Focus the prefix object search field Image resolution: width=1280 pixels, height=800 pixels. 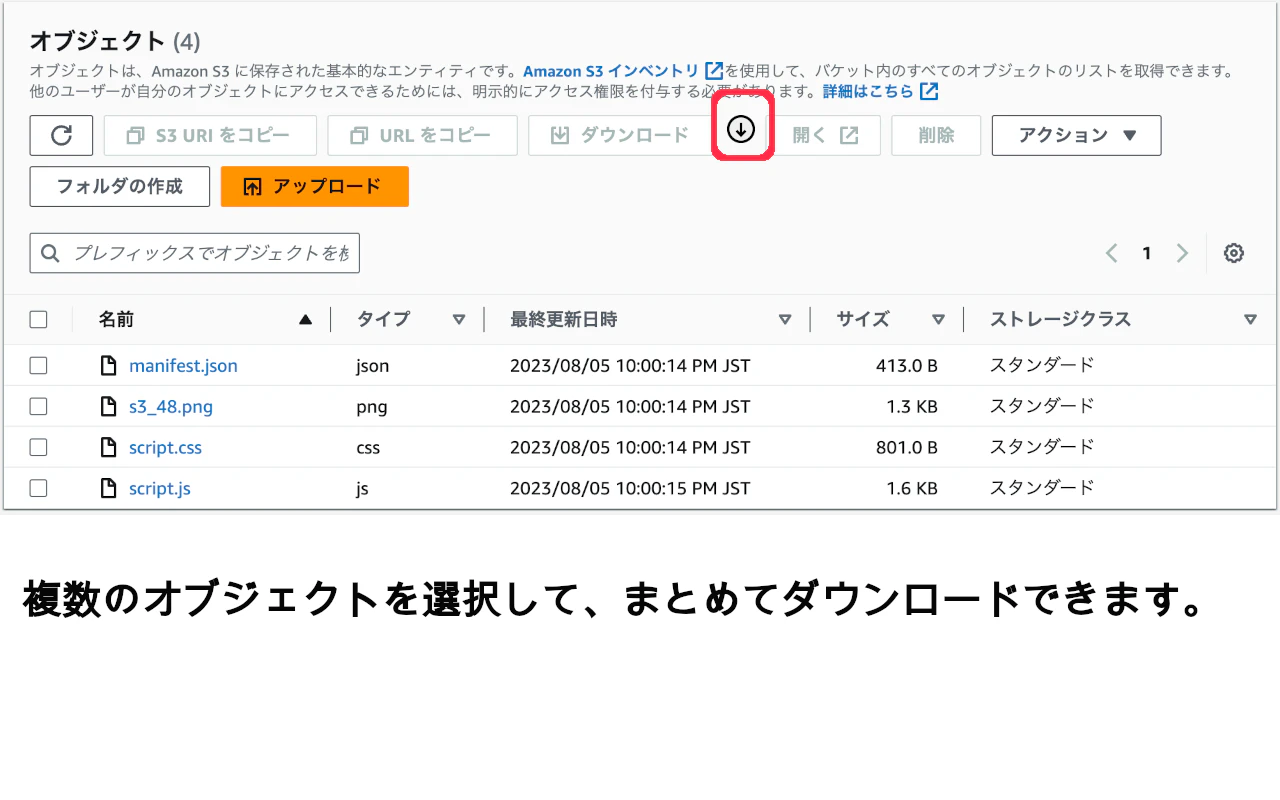point(195,253)
